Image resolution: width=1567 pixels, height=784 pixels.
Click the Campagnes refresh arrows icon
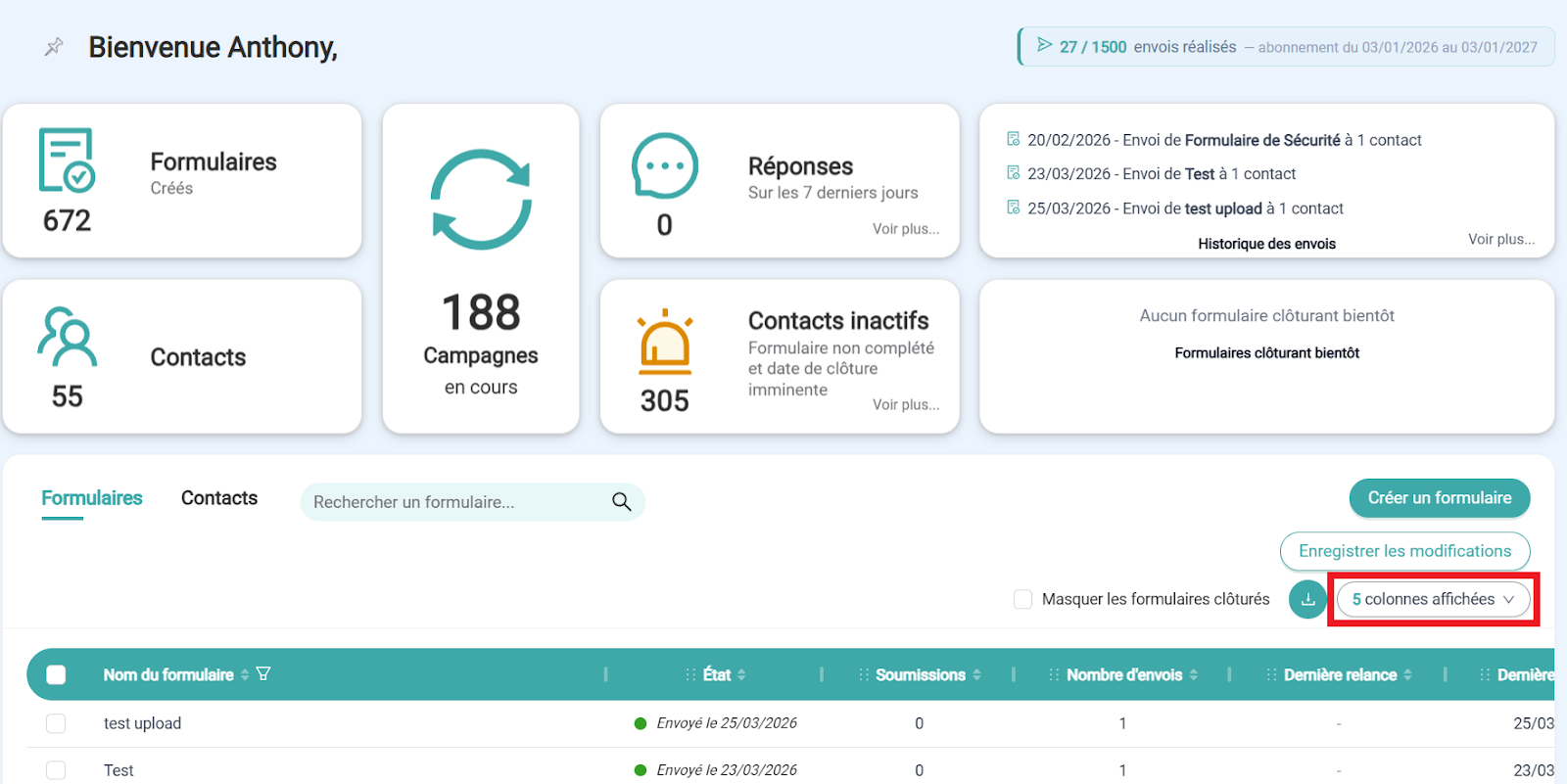coord(481,200)
